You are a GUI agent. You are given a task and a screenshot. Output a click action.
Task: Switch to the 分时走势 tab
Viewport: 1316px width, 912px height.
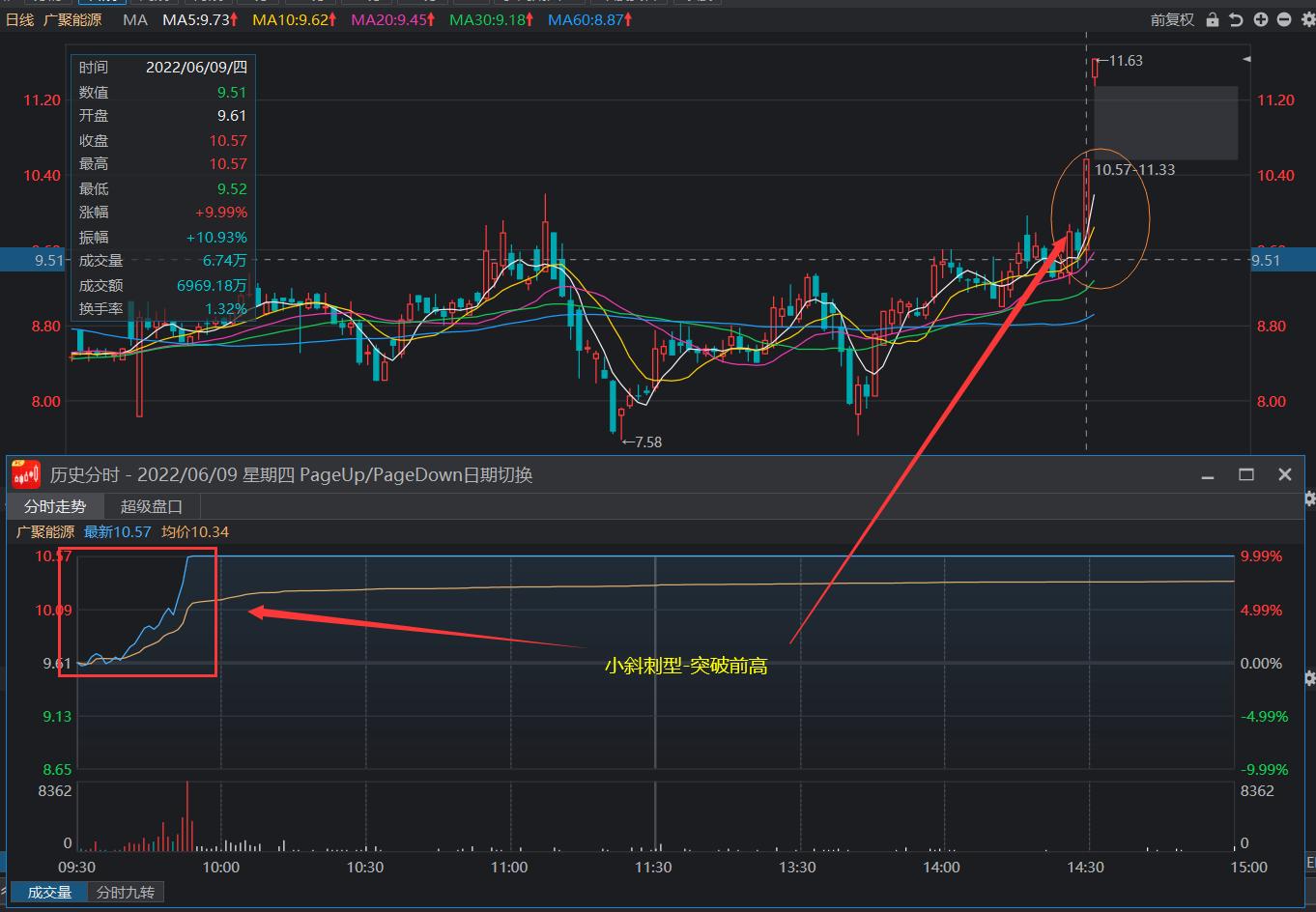55,506
